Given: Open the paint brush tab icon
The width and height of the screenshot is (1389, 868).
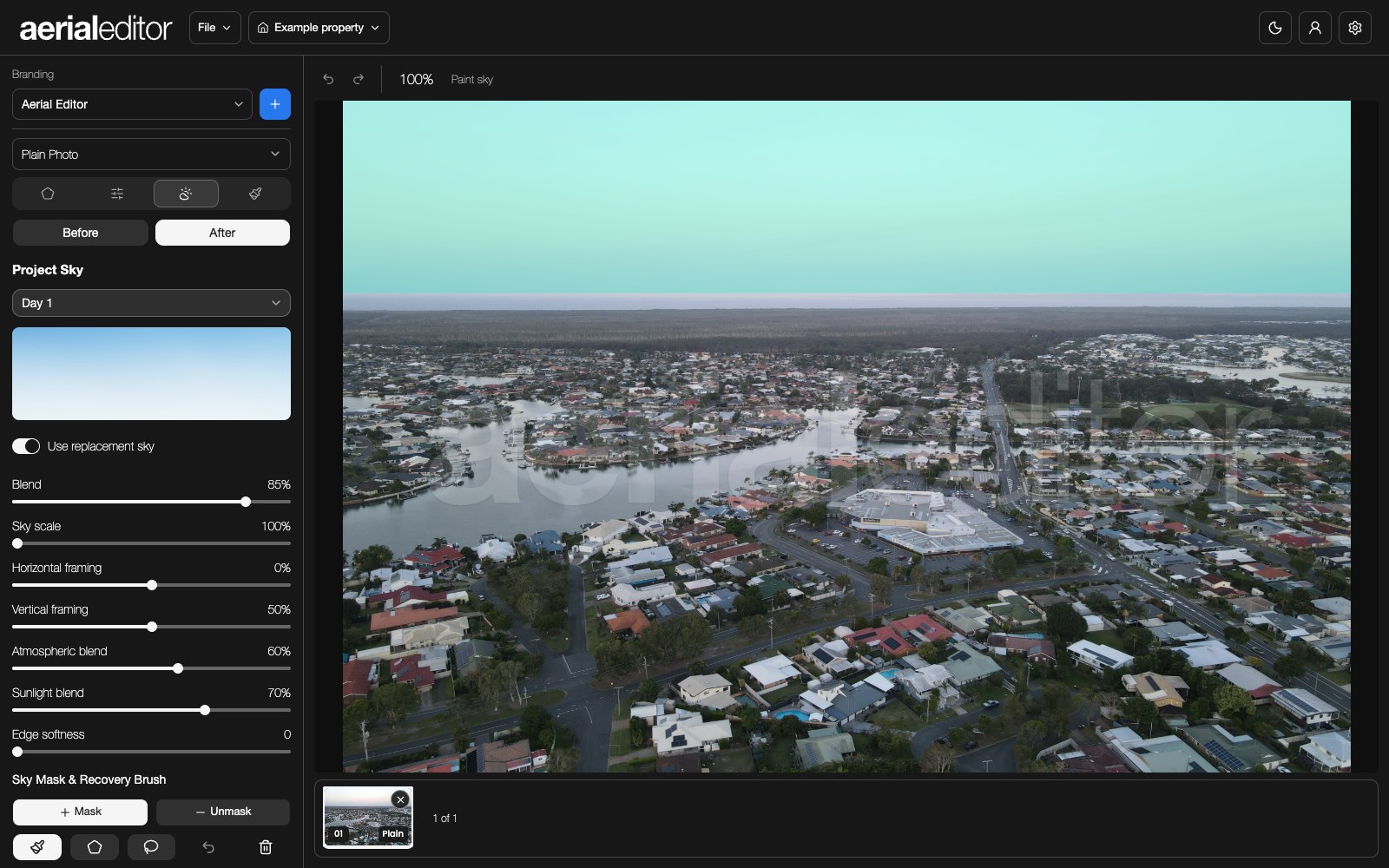Looking at the screenshot, I should (255, 194).
